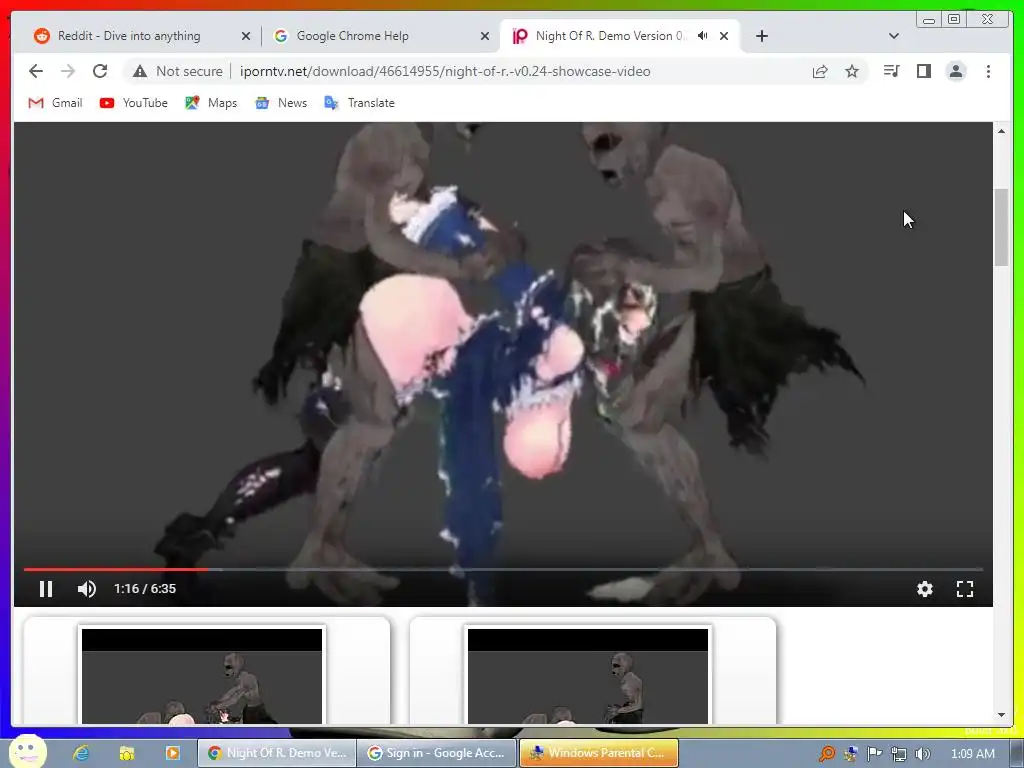Click the page scrollbar down arrow
The height and width of the screenshot is (768, 1024).
(x=1002, y=715)
